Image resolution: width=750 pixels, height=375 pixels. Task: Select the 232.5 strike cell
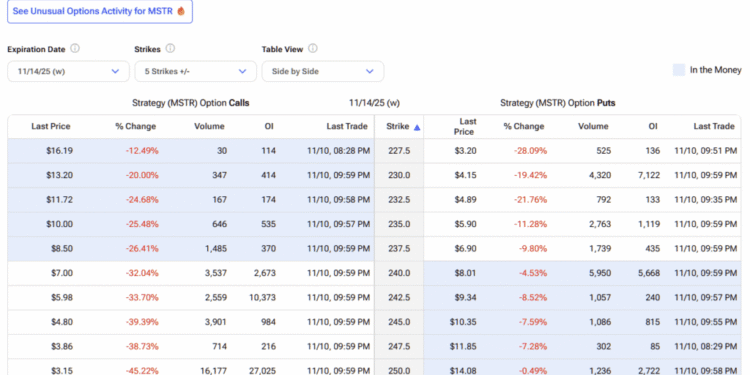coord(399,199)
